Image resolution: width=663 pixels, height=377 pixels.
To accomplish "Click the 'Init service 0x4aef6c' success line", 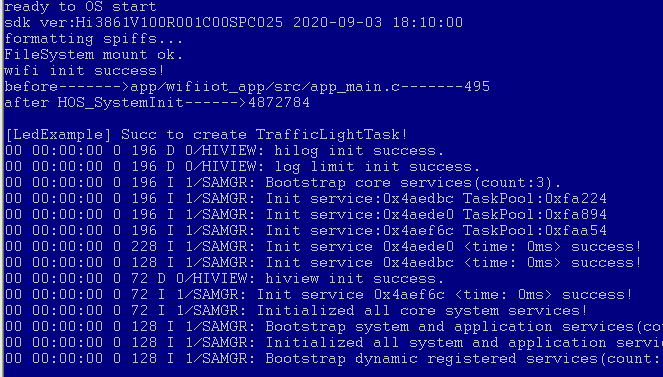I will (x=319, y=295).
